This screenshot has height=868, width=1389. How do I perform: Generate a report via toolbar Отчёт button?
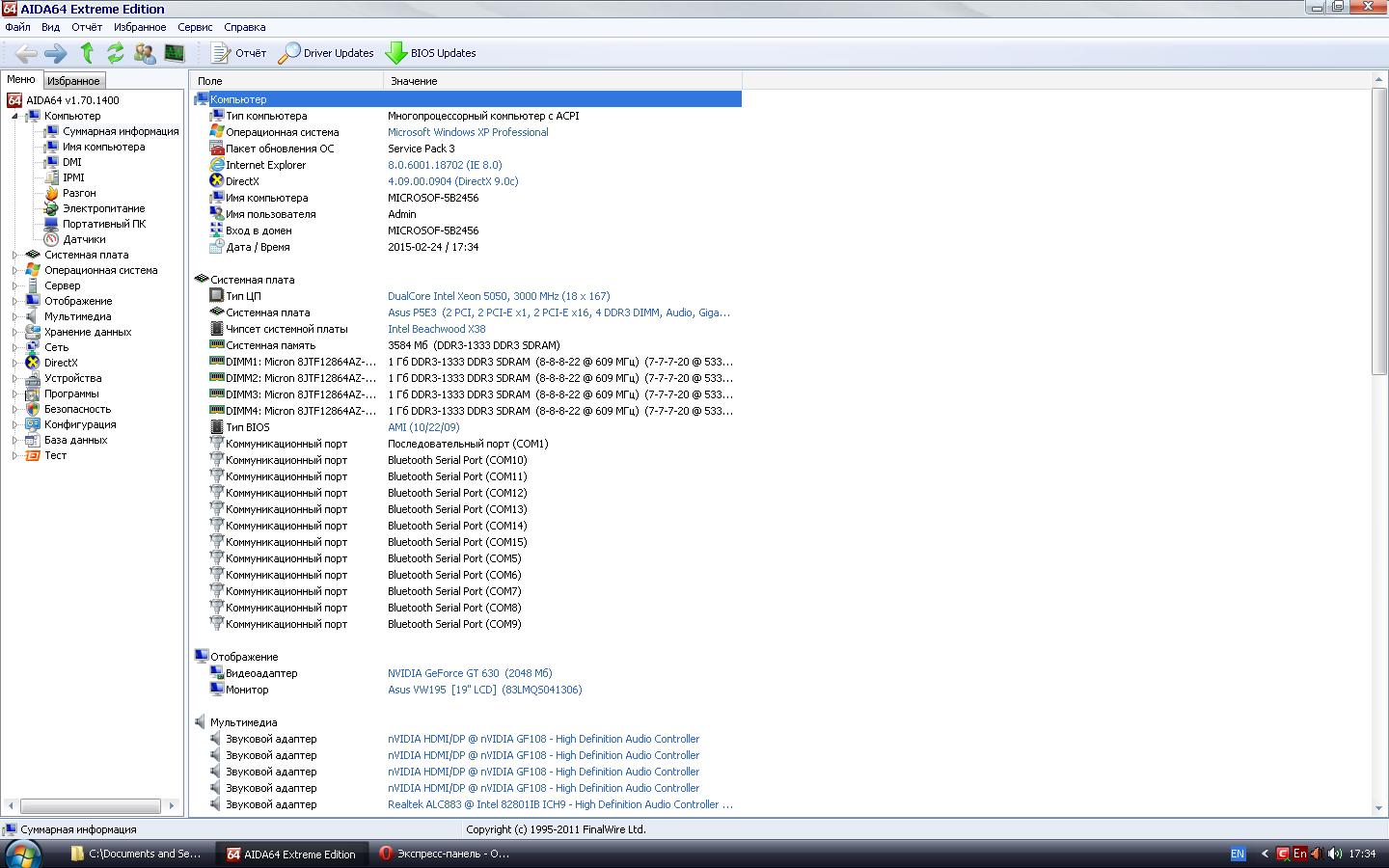click(238, 53)
